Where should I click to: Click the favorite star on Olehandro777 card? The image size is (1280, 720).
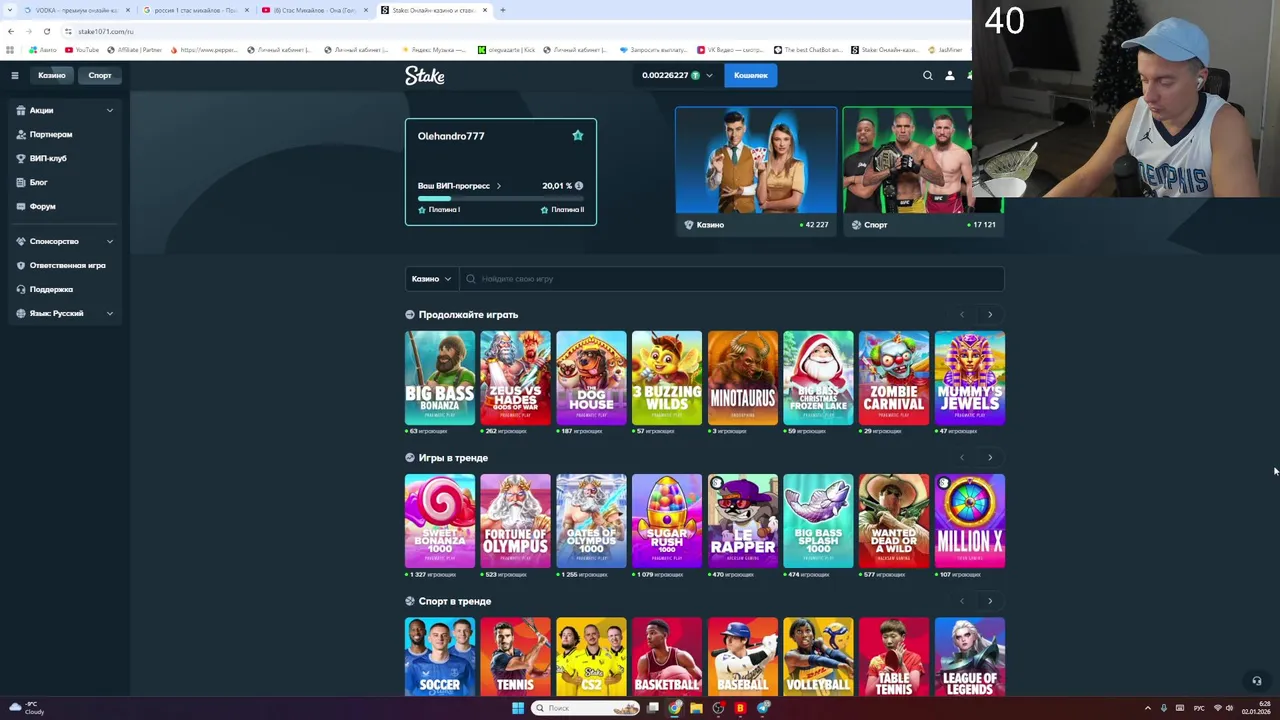[577, 135]
